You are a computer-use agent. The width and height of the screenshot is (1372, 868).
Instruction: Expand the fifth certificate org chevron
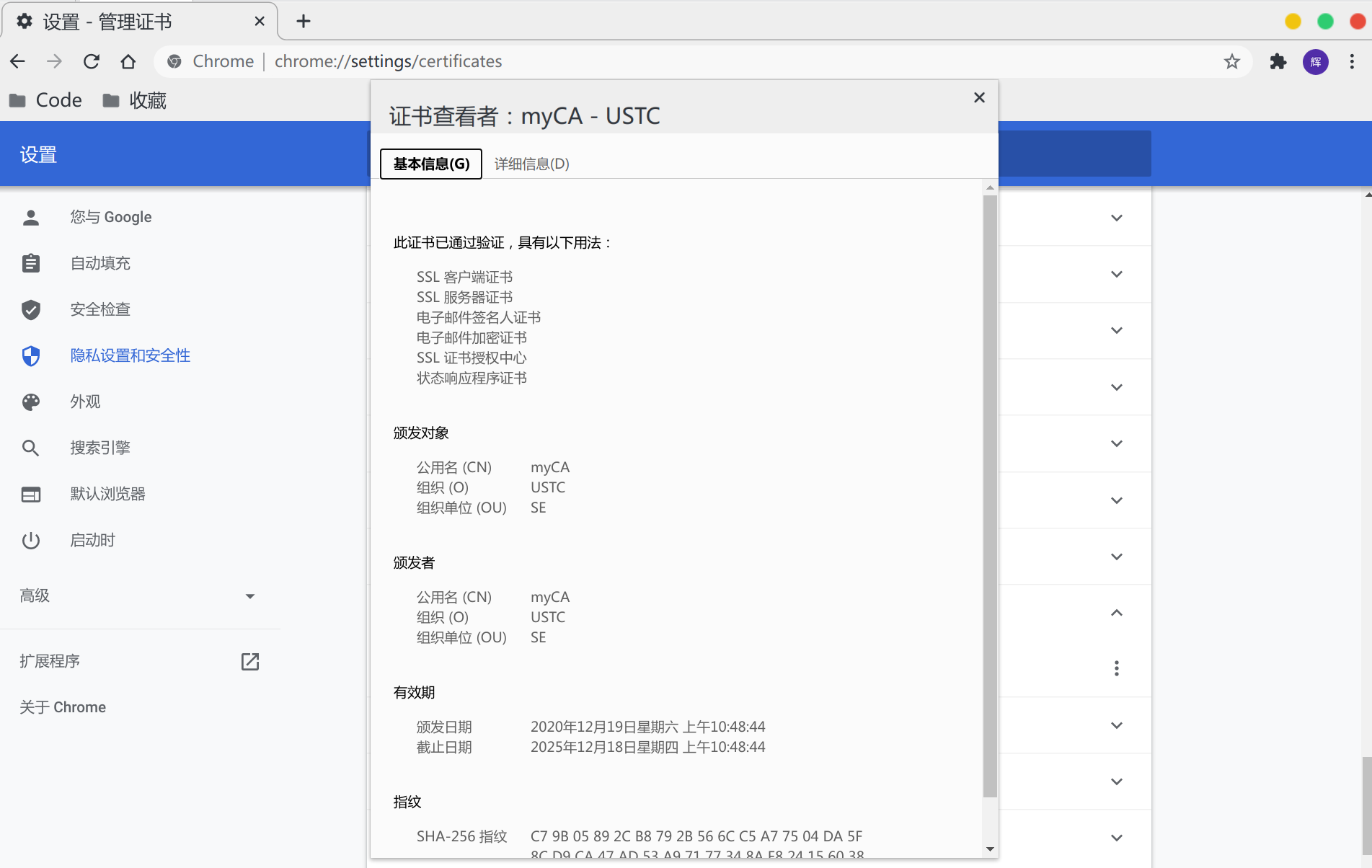pyautogui.click(x=1117, y=443)
